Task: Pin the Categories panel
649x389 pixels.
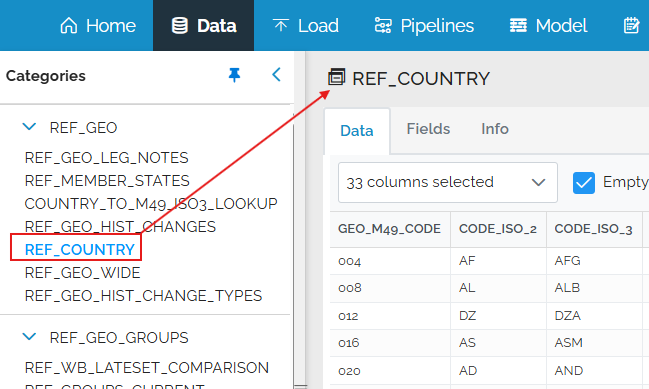Action: point(234,75)
